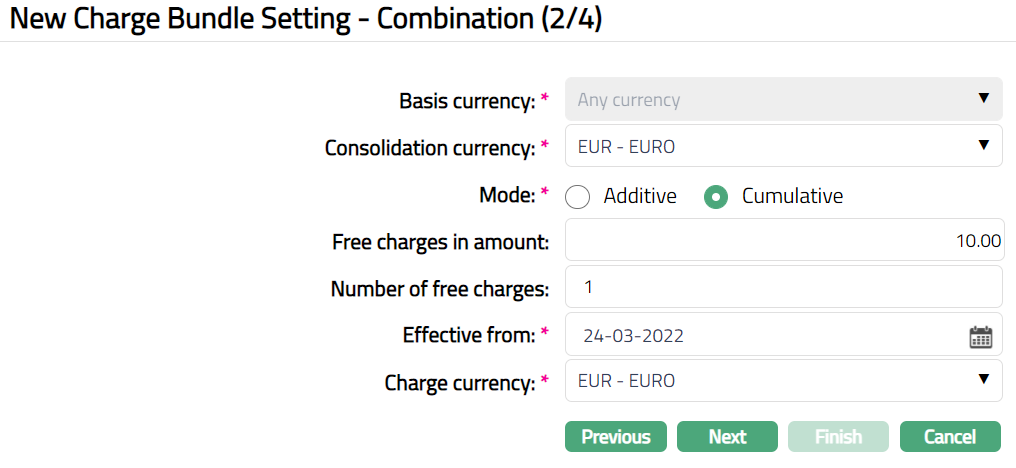Click the Charge currency dropdown arrow
Viewport: 1016px width, 468px height.
pos(983,380)
